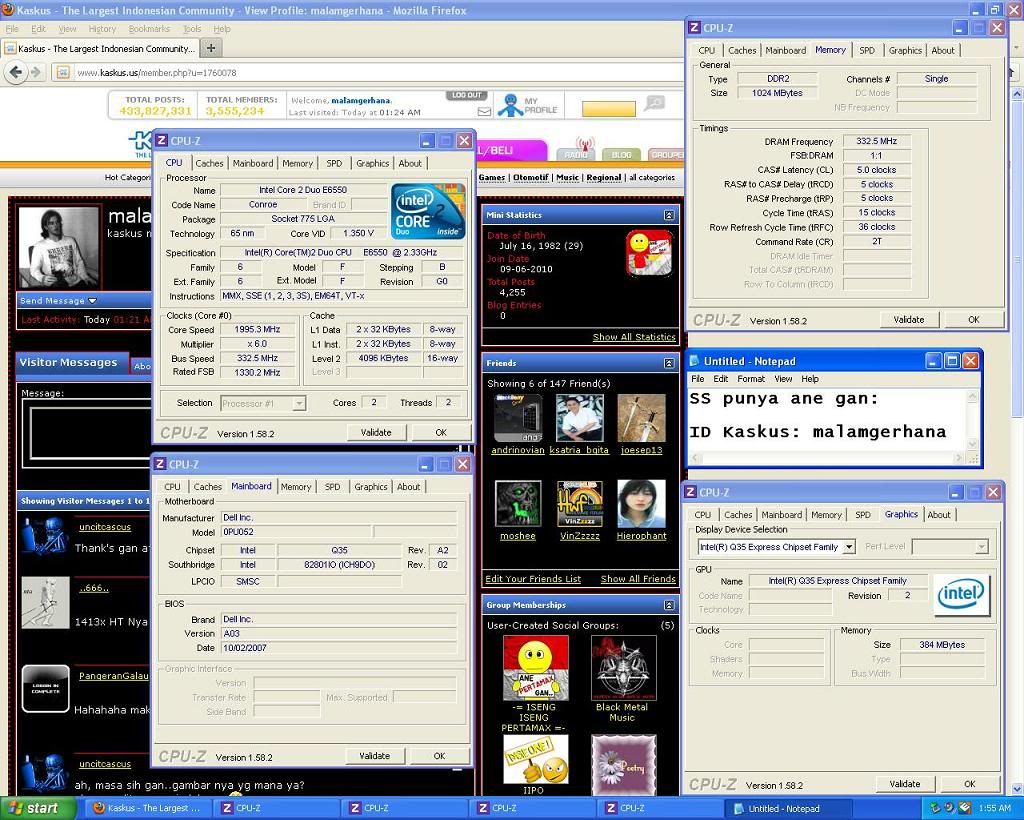1024x820 pixels.
Task: Open the About tab in the CPU-Z Mainboard window
Action: click(x=409, y=487)
